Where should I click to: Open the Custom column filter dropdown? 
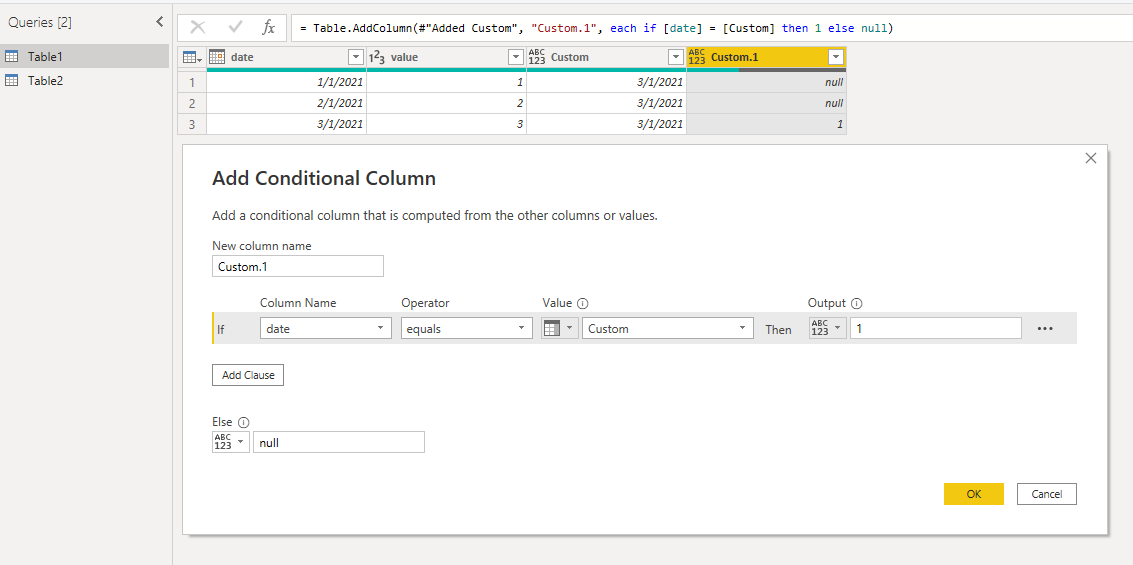676,57
